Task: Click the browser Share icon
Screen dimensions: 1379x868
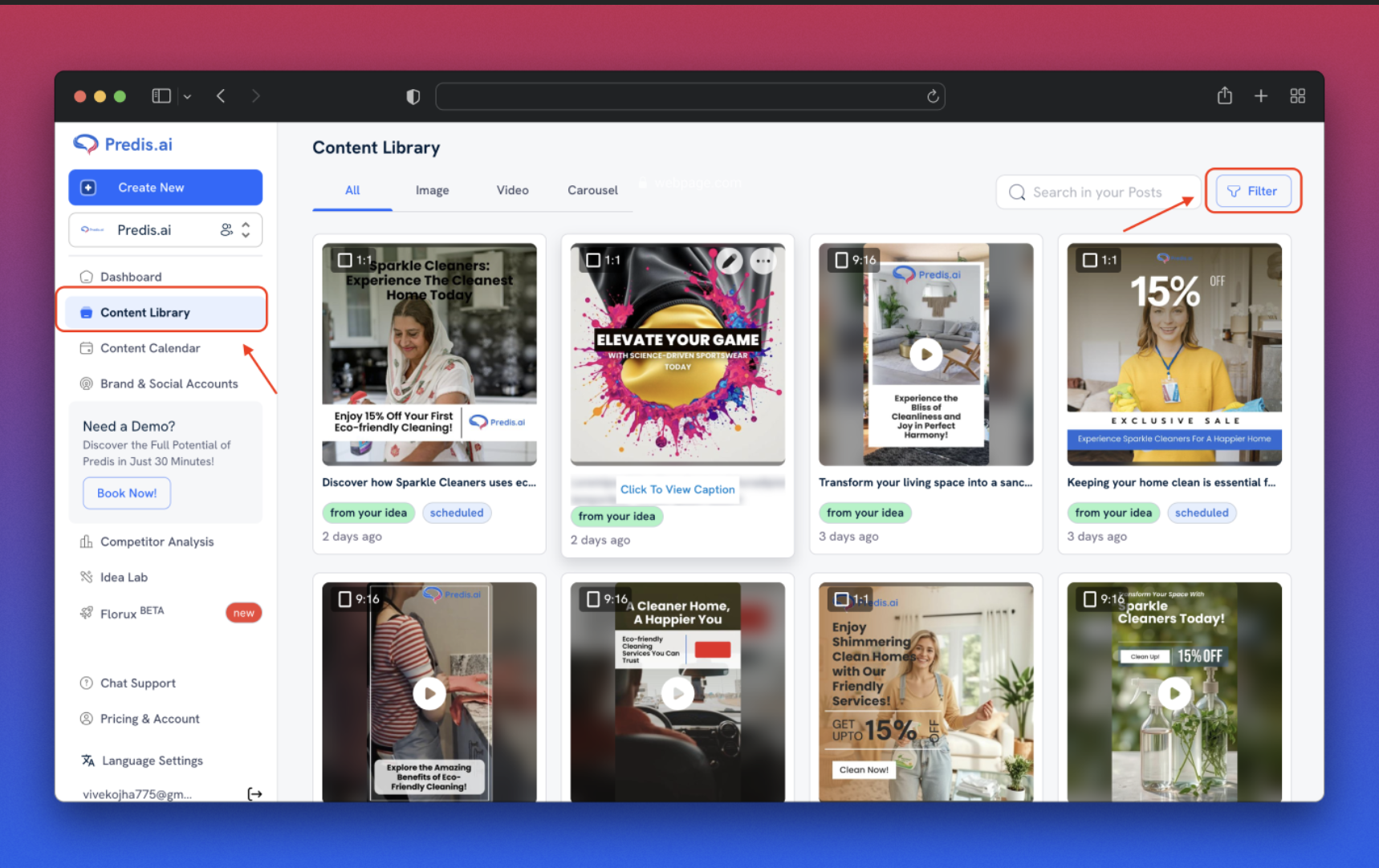Action: click(x=1224, y=95)
